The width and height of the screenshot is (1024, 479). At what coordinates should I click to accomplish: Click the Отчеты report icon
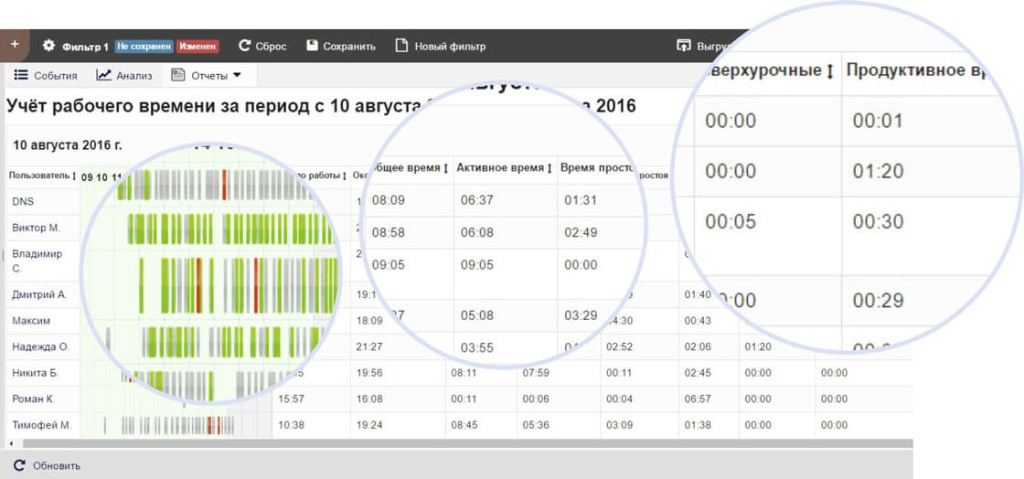coord(177,75)
